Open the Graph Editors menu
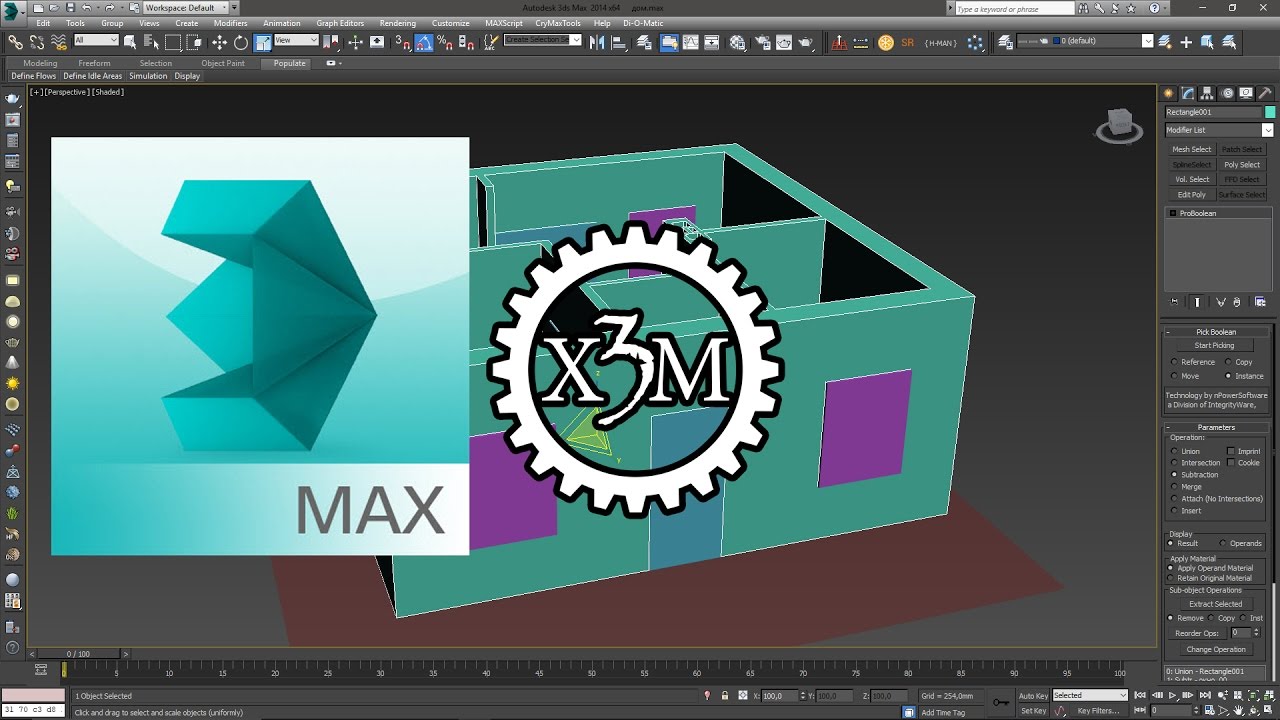This screenshot has height=720, width=1280. (x=340, y=23)
